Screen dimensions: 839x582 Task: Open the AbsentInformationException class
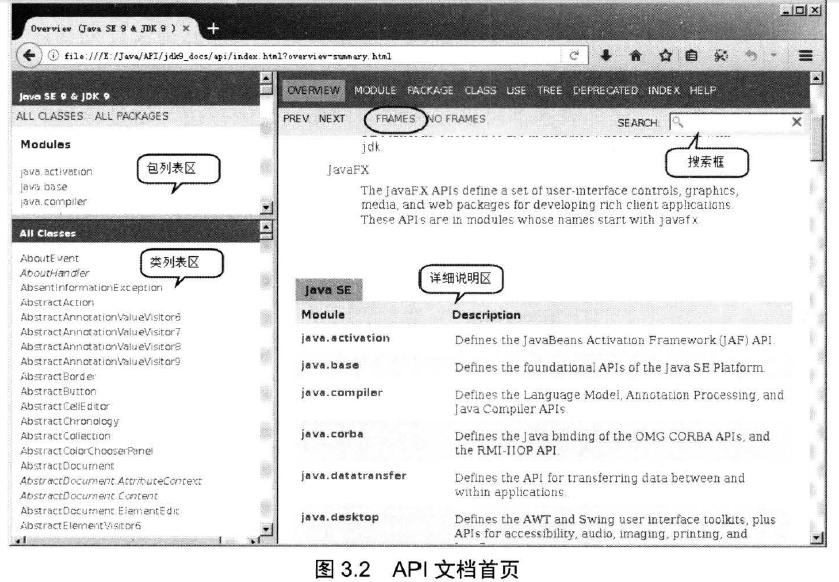[x=91, y=288]
